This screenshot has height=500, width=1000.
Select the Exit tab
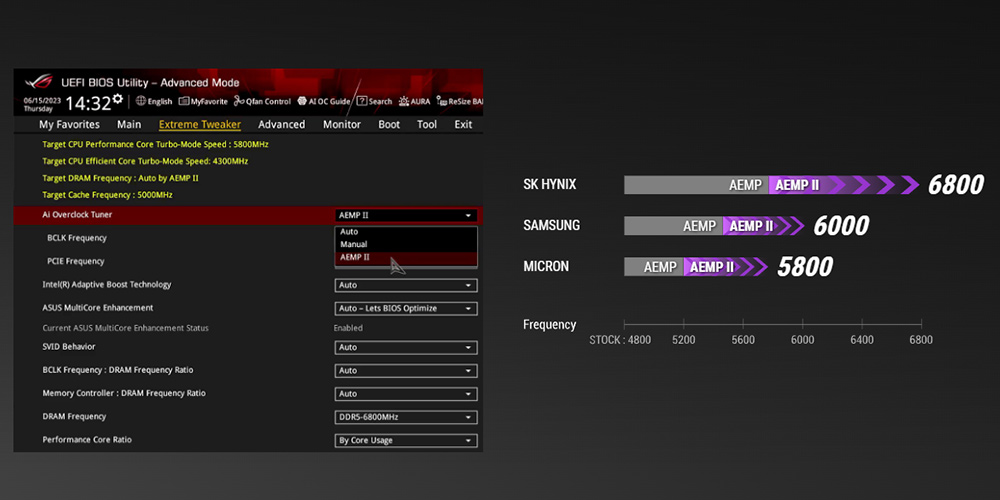464,124
